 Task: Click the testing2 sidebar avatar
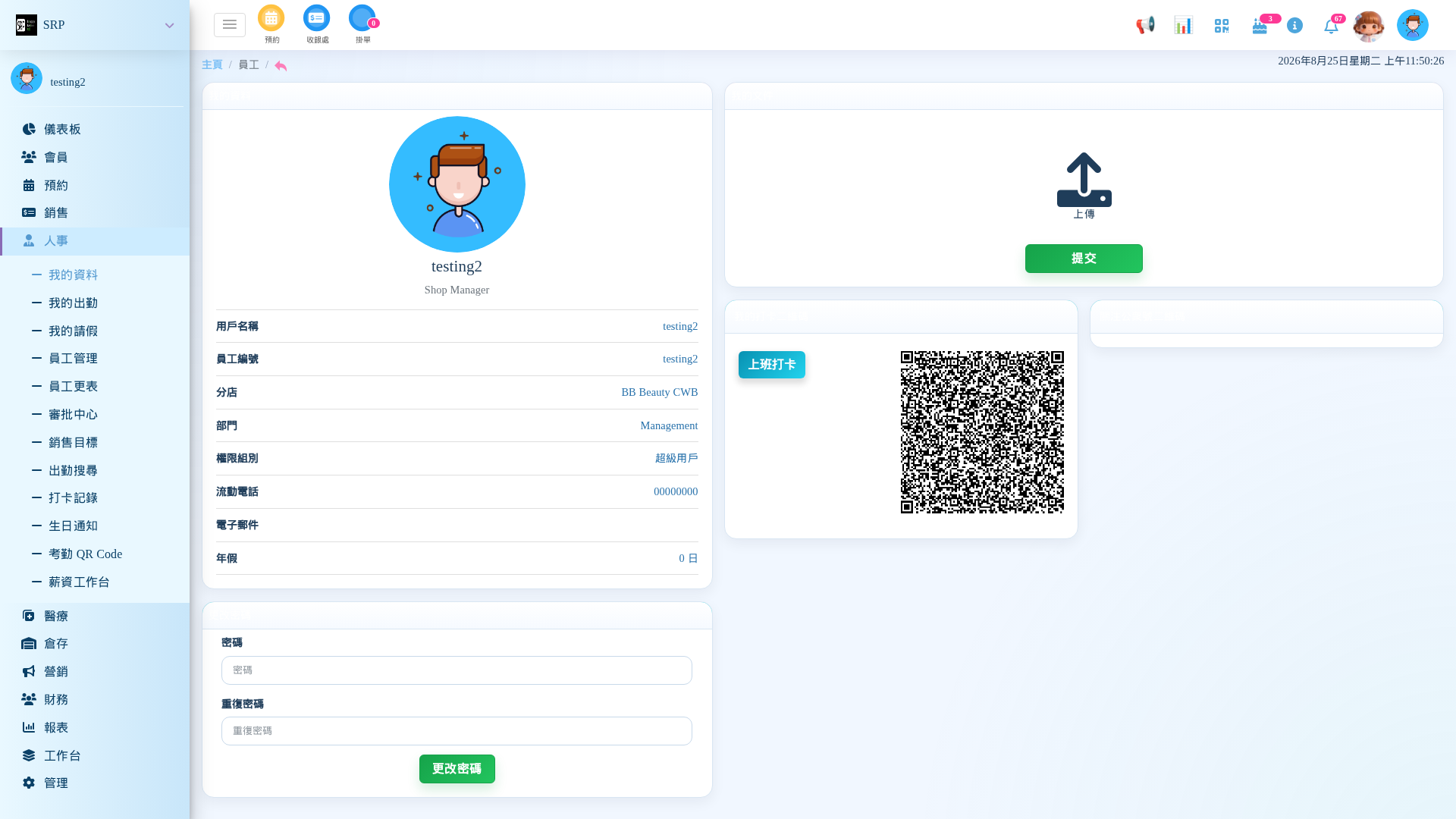coord(27,78)
